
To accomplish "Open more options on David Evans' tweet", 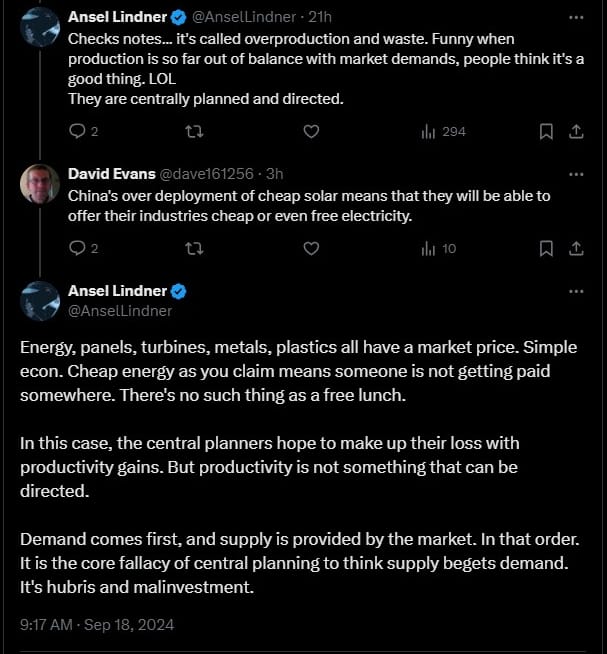I will coord(576,174).
